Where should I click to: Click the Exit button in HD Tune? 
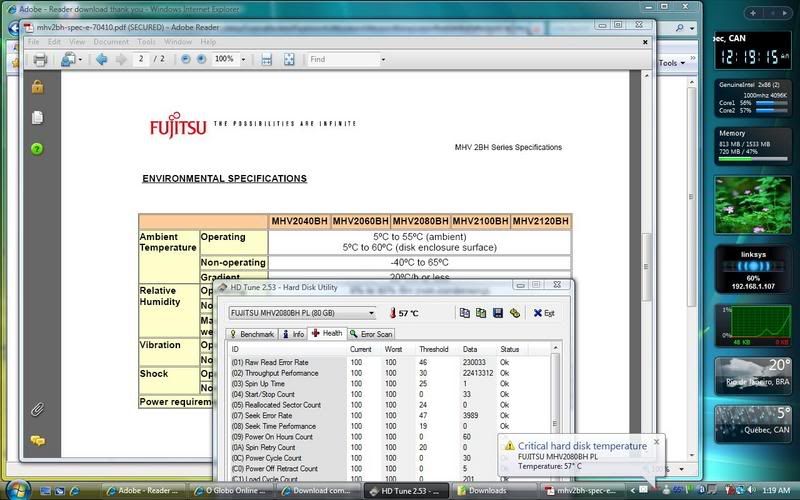pos(544,313)
